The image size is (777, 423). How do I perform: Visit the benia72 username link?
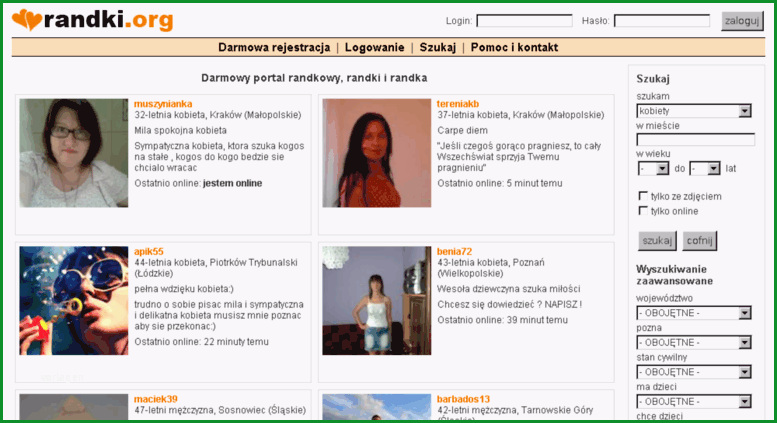[x=454, y=252]
